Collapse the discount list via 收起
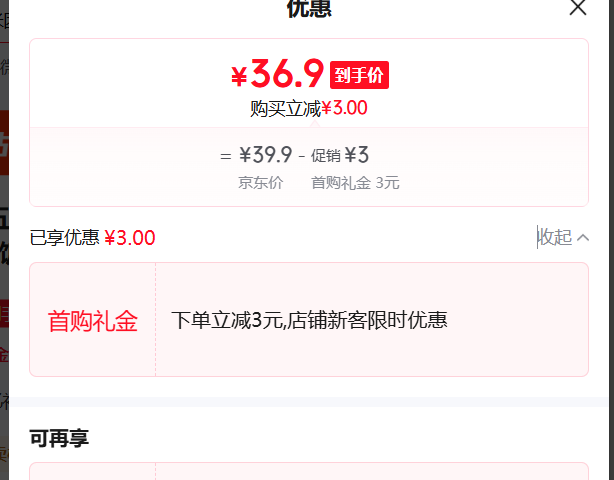Screen dimensions: 614x480 556,237
